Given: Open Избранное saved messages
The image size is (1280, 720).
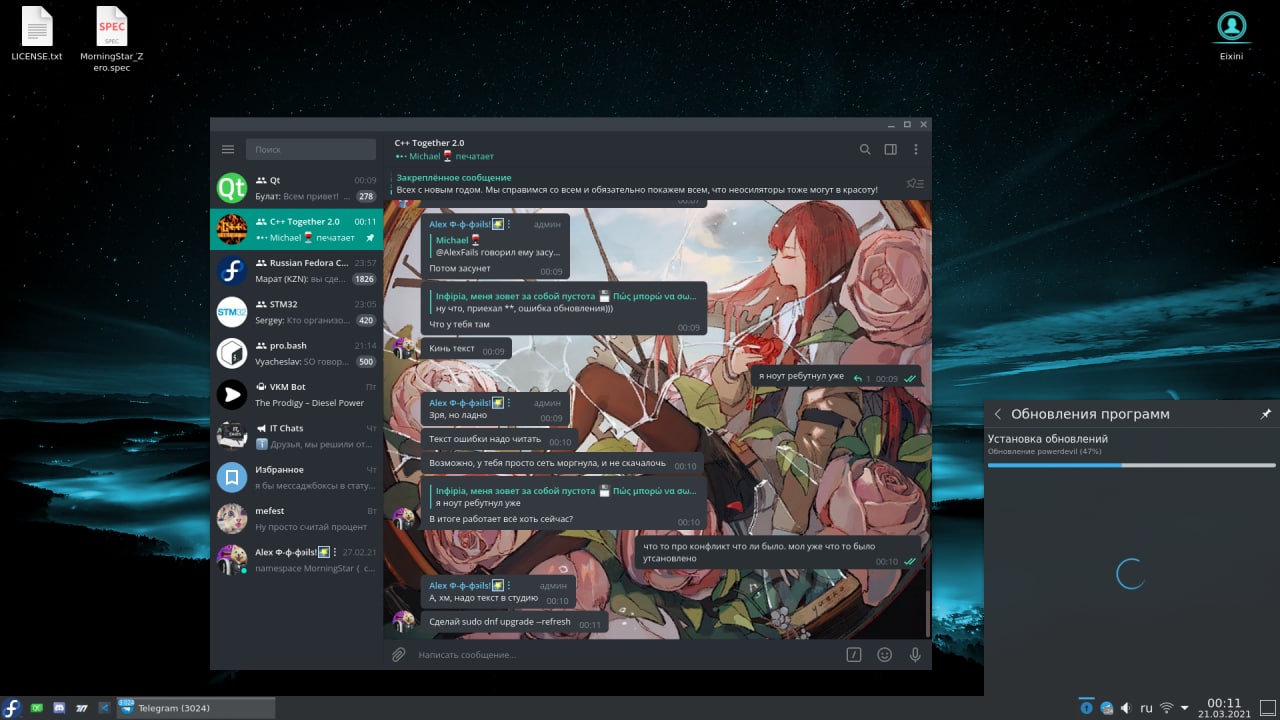Looking at the screenshot, I should pos(297,477).
